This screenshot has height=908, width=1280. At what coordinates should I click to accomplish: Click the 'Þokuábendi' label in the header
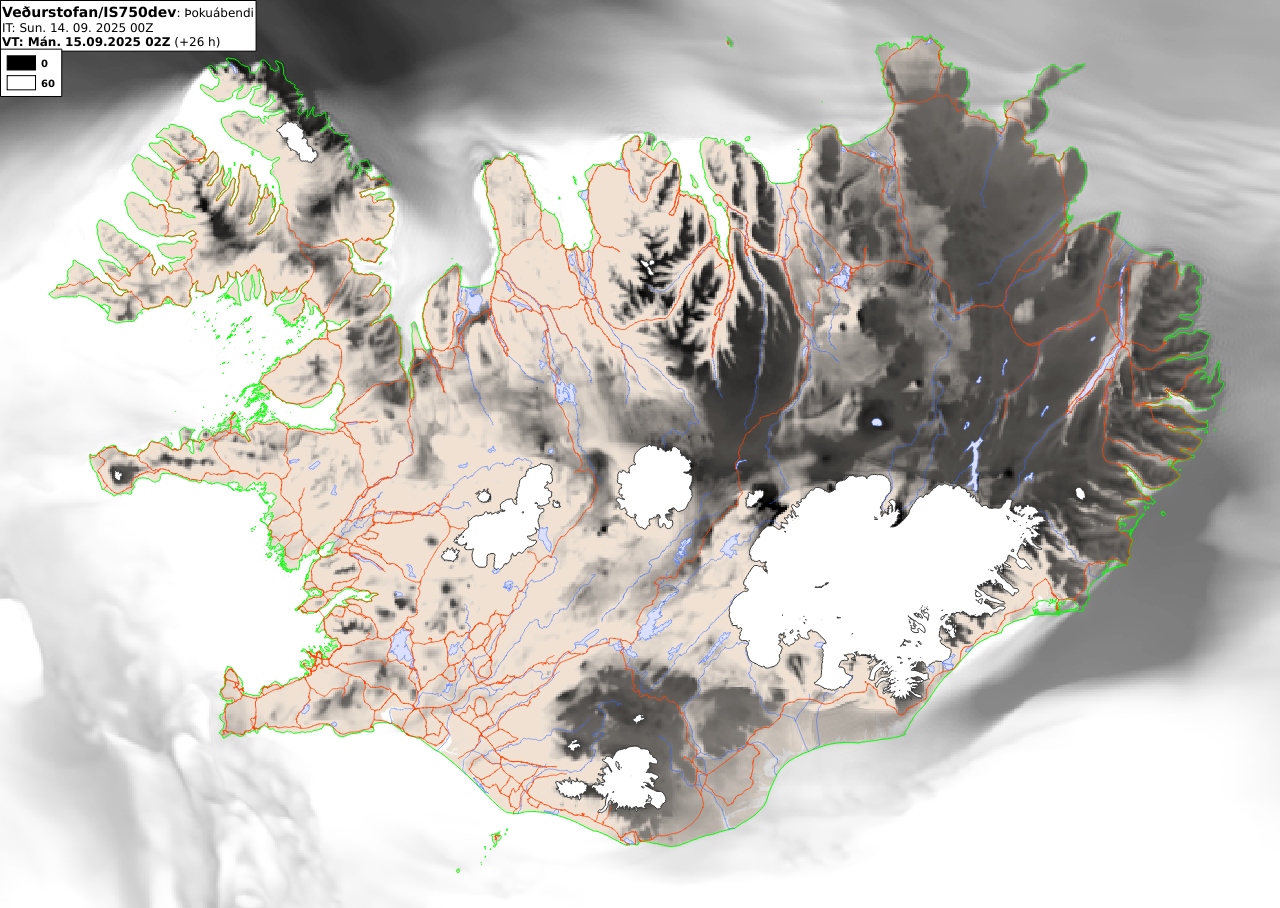218,13
